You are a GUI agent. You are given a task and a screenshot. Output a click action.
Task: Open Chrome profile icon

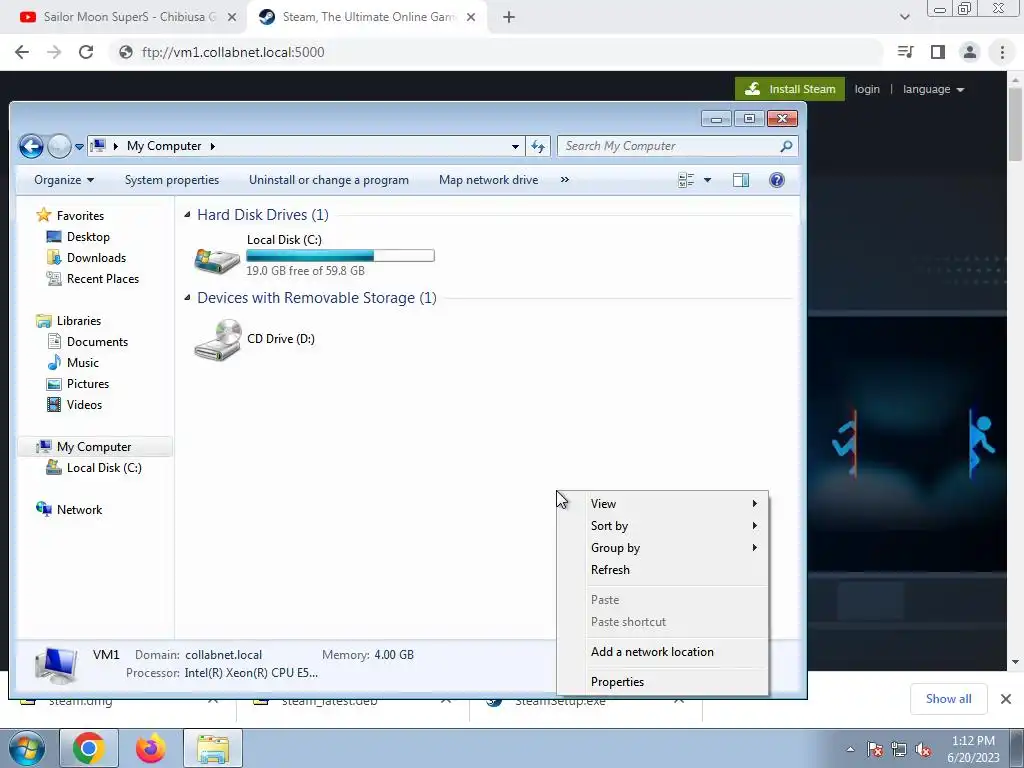click(x=970, y=52)
